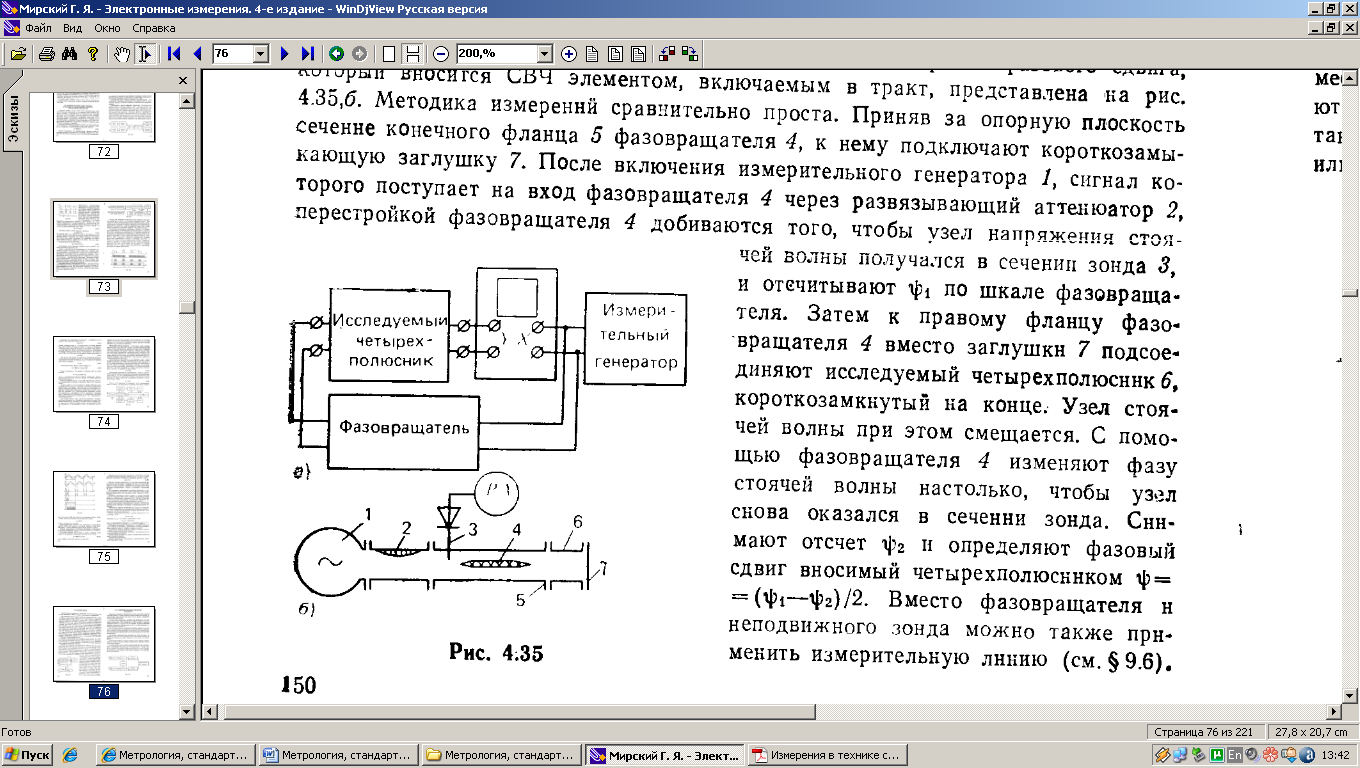Zoom in with the plus icon
1360x768 pixels.
569,54
